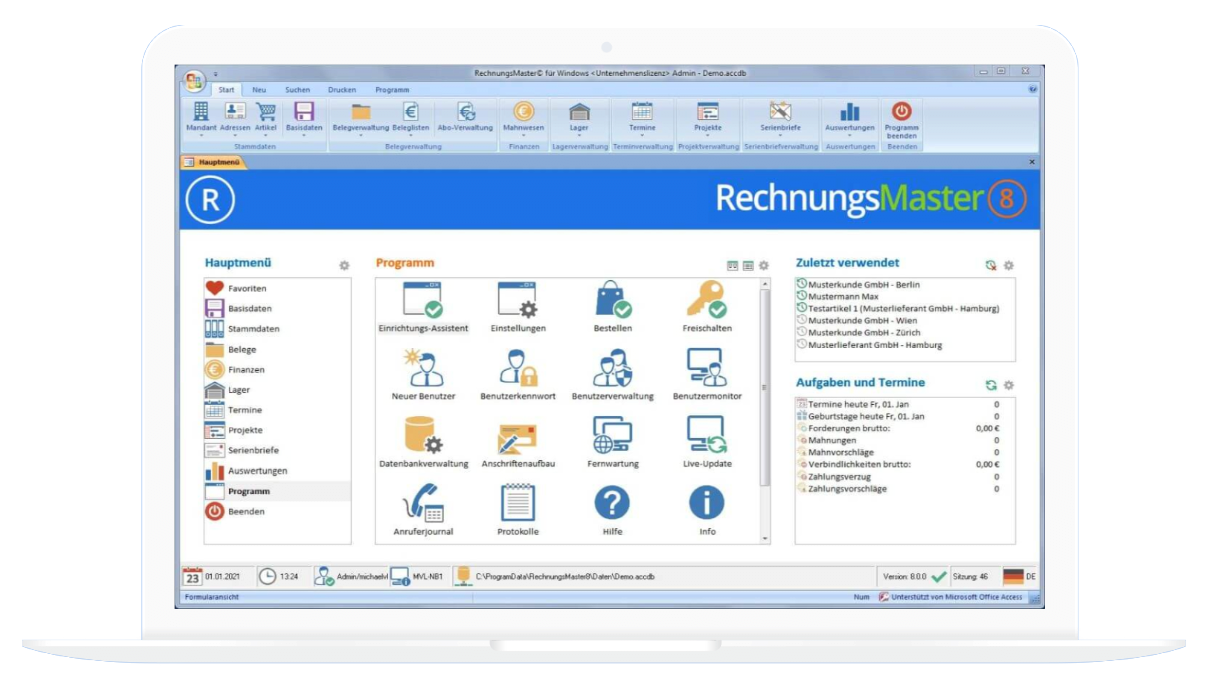Switch to the Suchen ribbon tab
This screenshot has width=1211, height=686.
[x=298, y=89]
